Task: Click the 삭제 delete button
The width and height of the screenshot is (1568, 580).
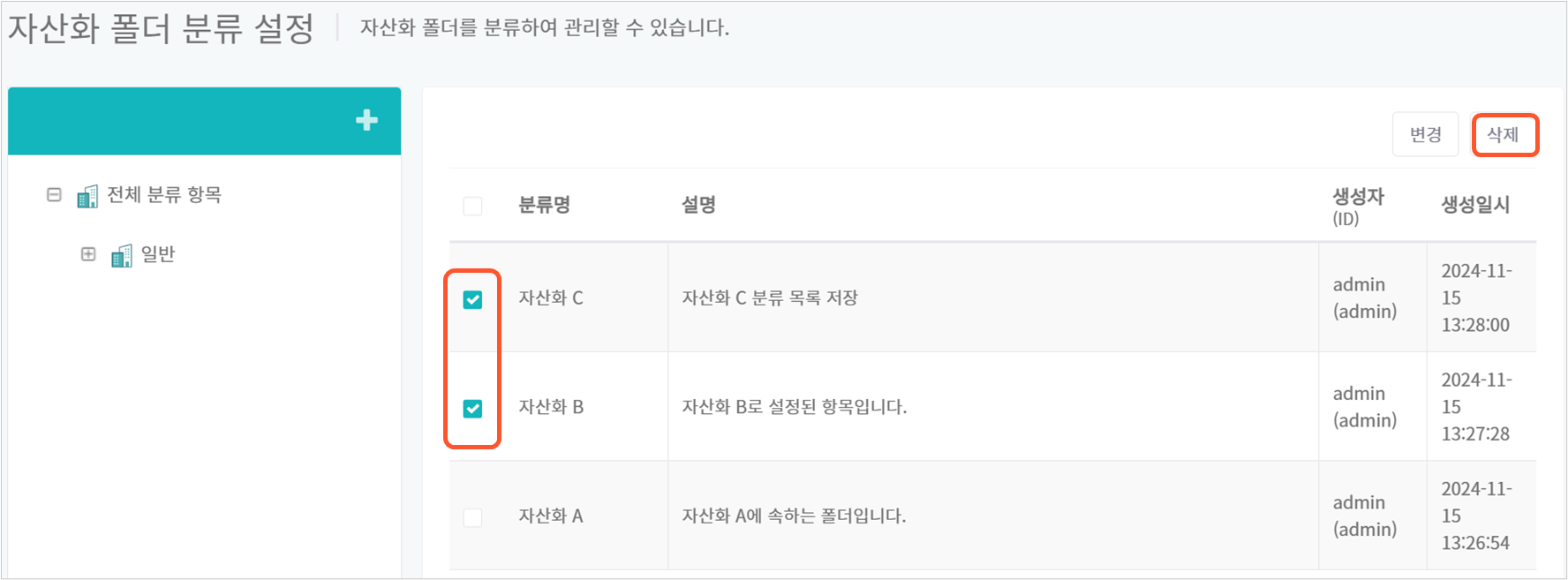Action: [1504, 135]
